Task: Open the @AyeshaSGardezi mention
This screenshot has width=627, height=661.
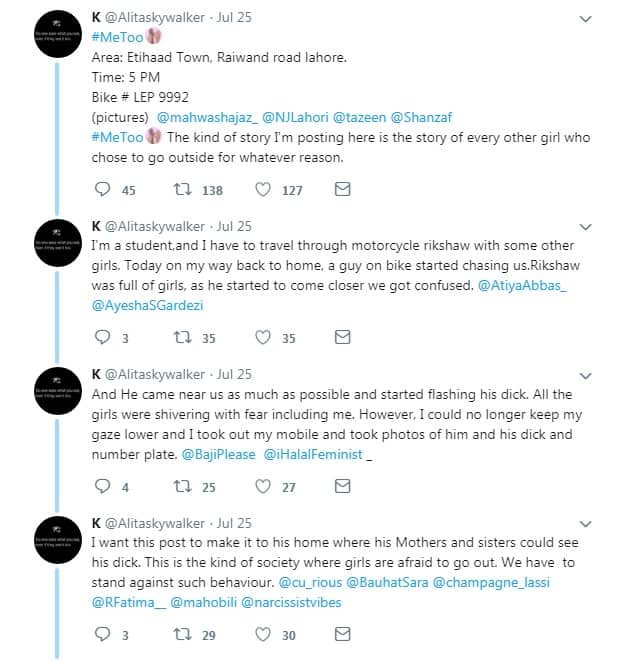Action: pyautogui.click(x=147, y=305)
